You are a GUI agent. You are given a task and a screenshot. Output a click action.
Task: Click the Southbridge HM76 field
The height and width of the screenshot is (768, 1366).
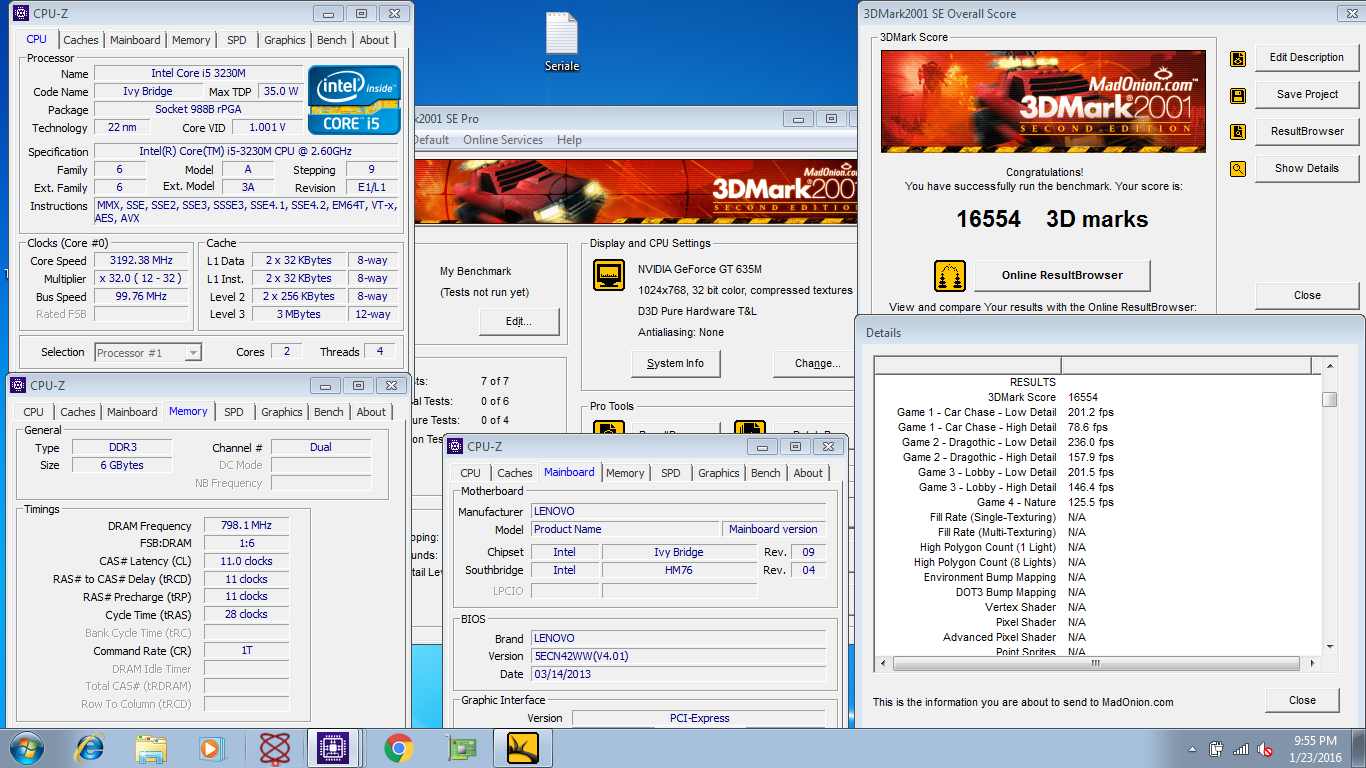click(679, 570)
